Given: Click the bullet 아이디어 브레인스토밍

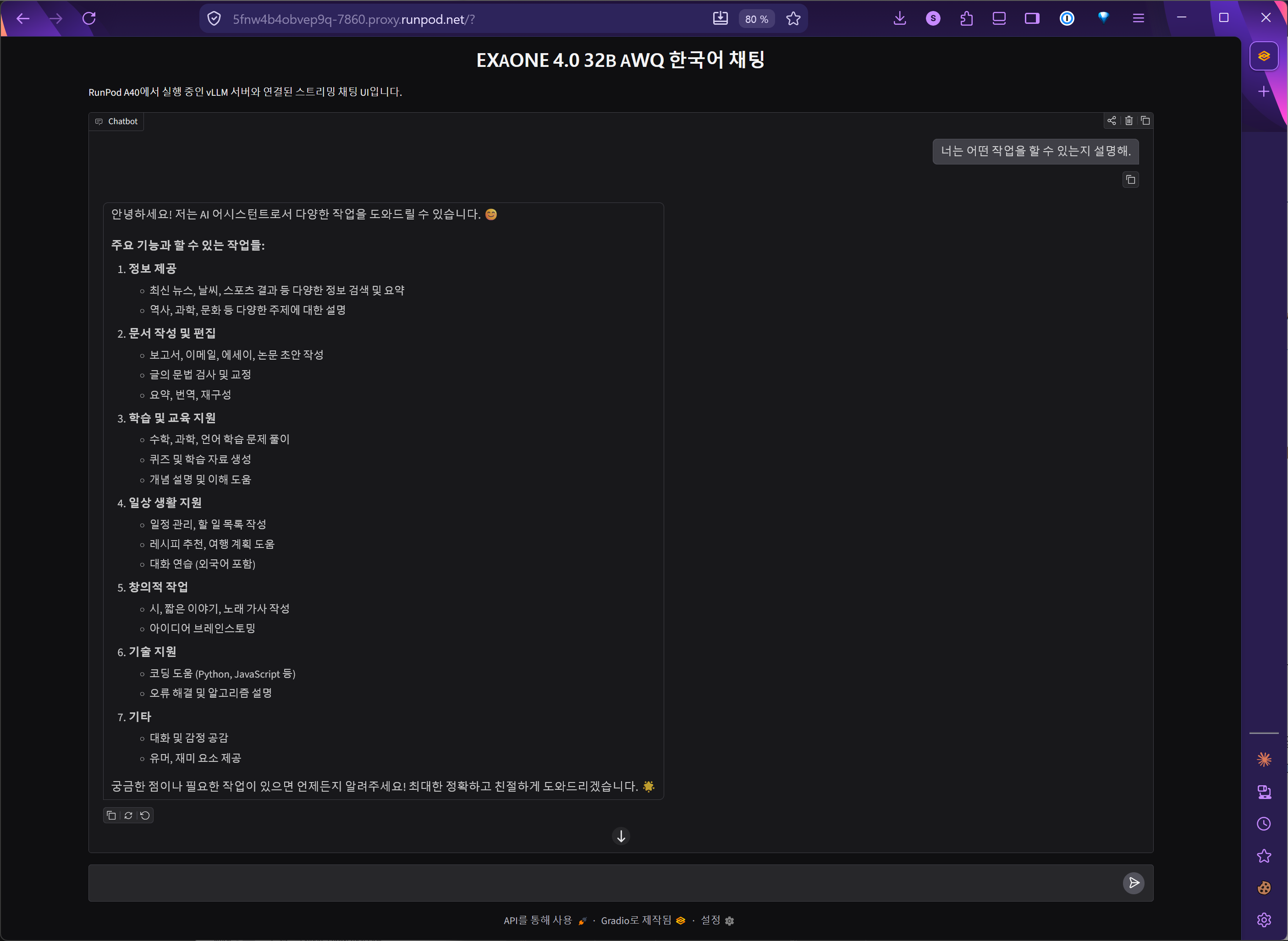Looking at the screenshot, I should [x=202, y=628].
